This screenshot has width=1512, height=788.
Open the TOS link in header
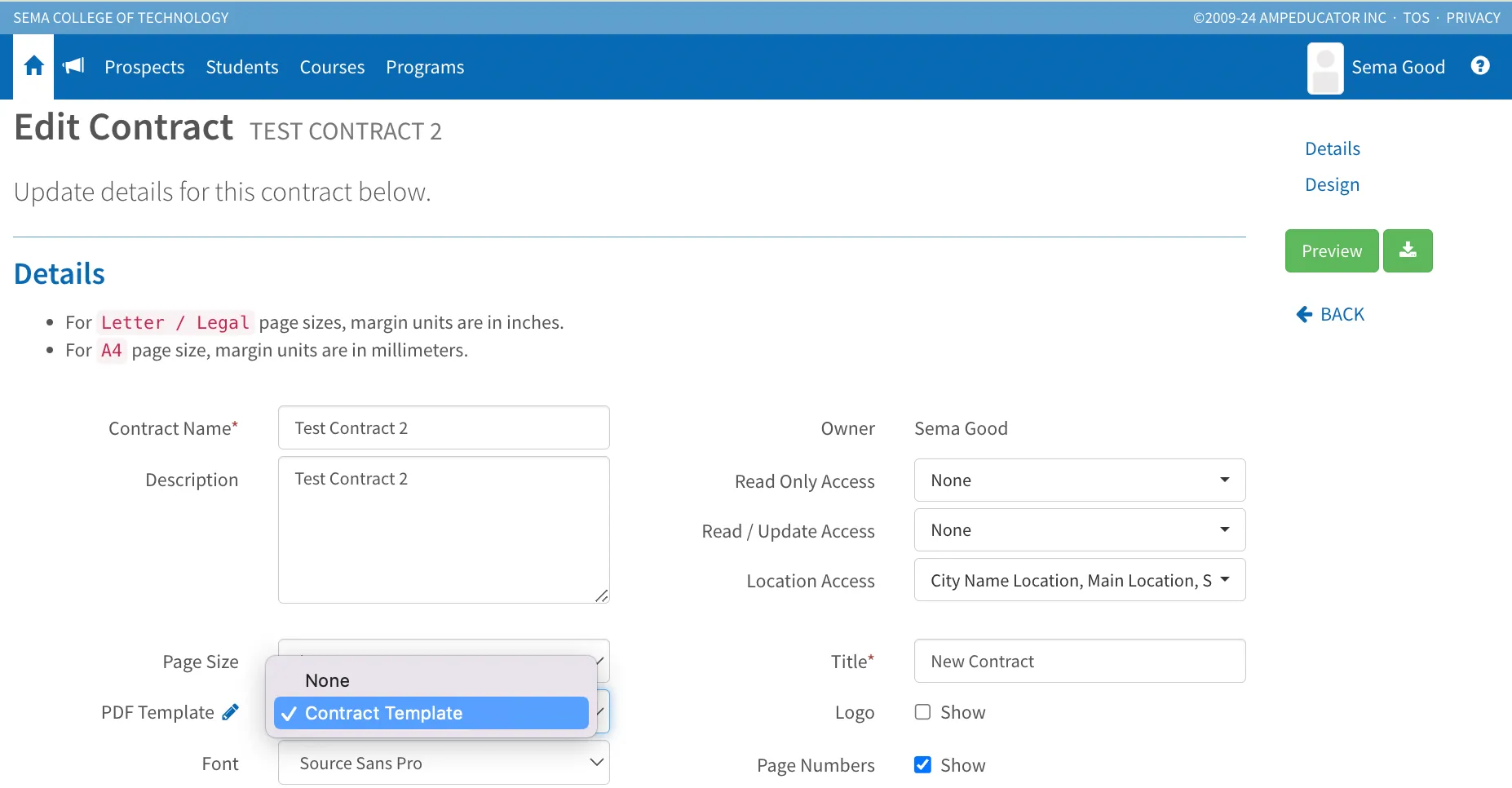point(1416,18)
